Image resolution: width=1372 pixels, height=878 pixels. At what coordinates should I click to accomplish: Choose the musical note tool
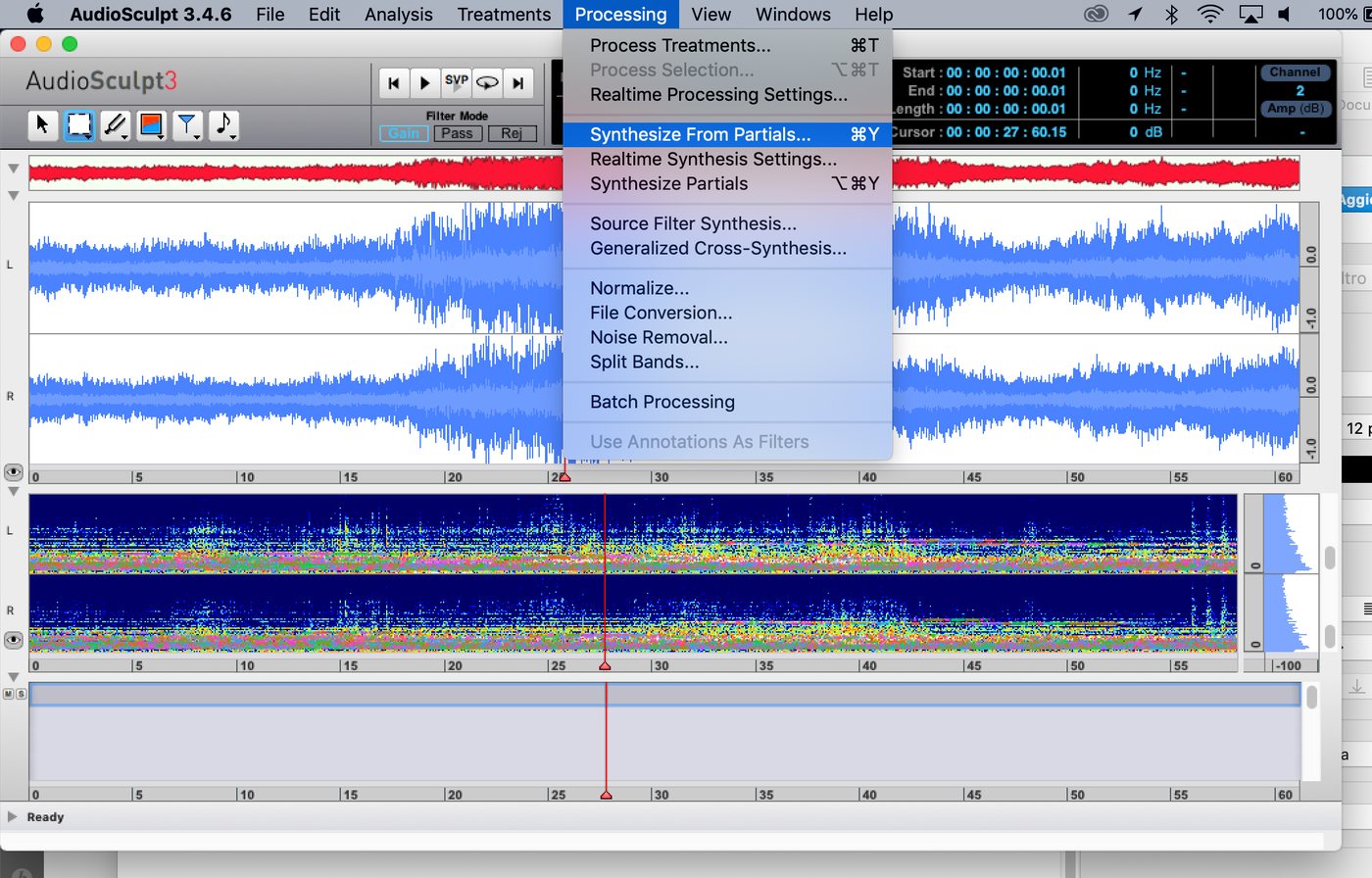(223, 124)
